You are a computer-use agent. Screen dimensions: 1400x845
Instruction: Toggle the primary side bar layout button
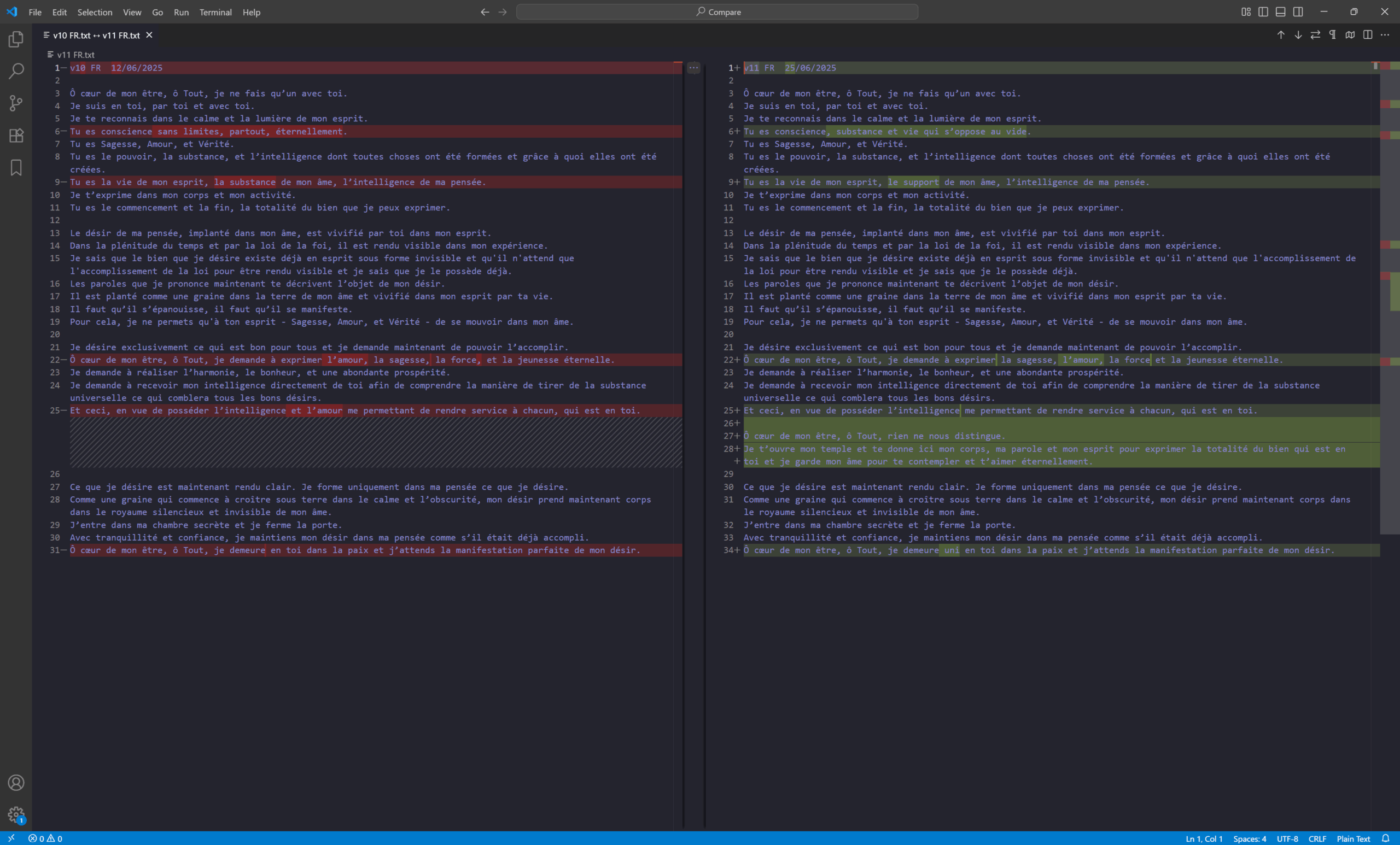1263,12
